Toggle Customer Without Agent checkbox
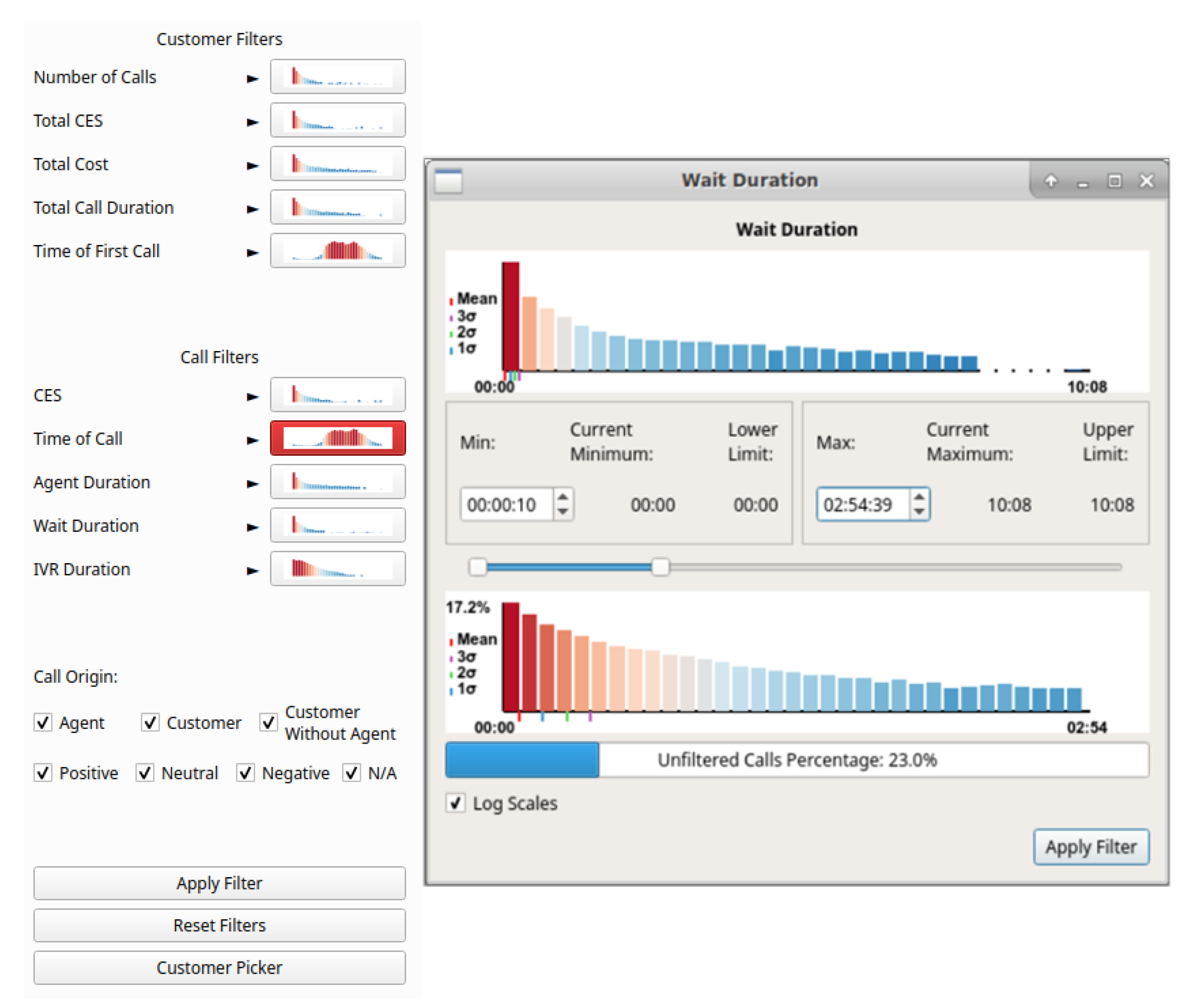 (269, 722)
